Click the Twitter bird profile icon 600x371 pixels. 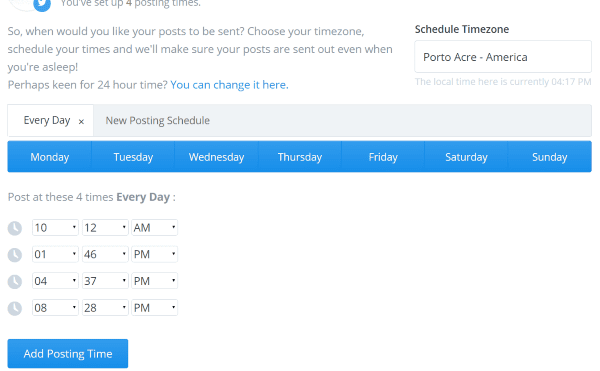[42, 5]
